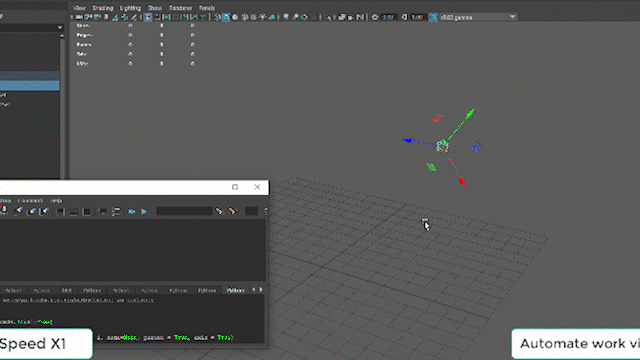
Task: Click the View Transform color management icon
Action: coord(433,17)
